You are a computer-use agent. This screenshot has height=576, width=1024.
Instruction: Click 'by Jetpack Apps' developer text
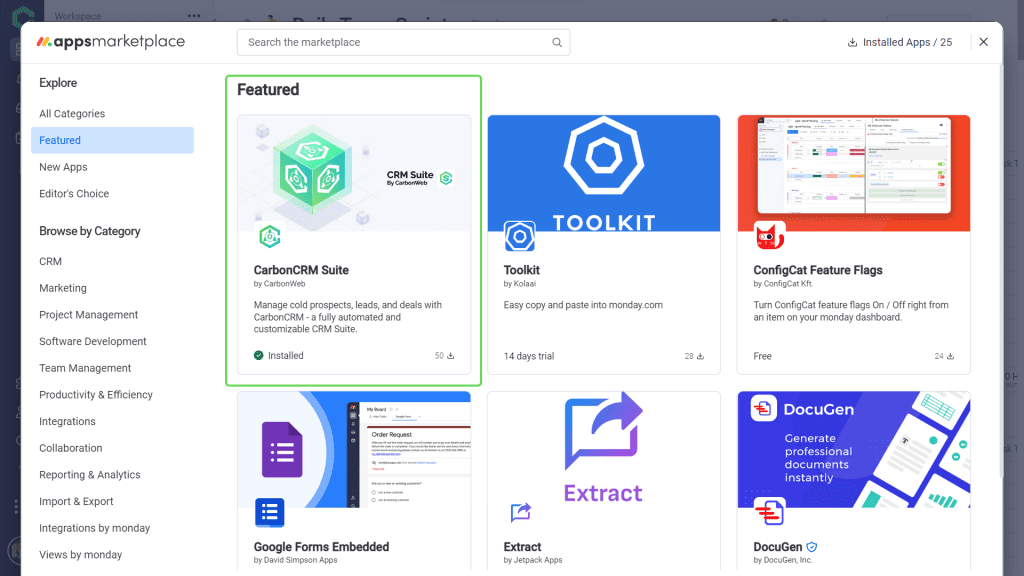(x=533, y=560)
